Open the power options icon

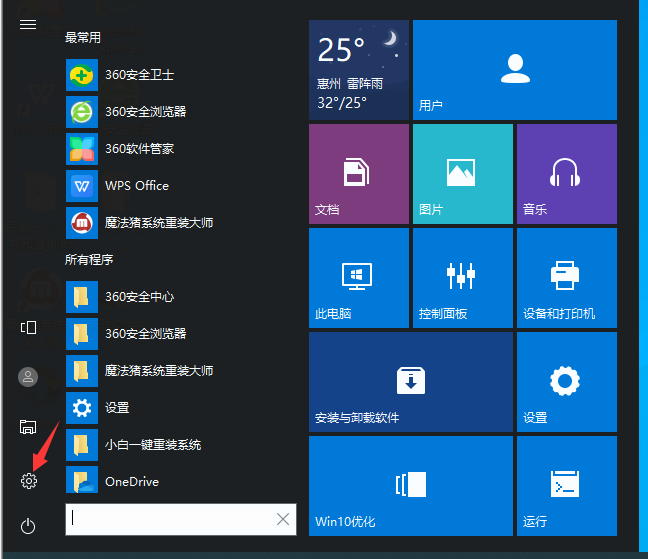28,526
